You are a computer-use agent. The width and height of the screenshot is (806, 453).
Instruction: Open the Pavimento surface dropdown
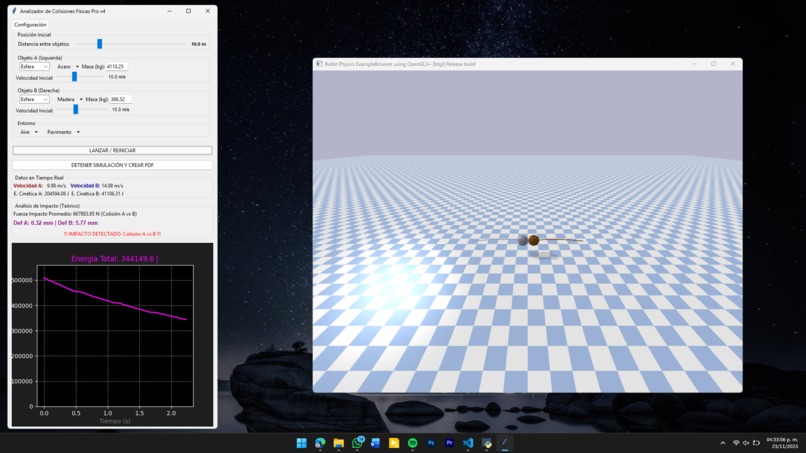(63, 132)
